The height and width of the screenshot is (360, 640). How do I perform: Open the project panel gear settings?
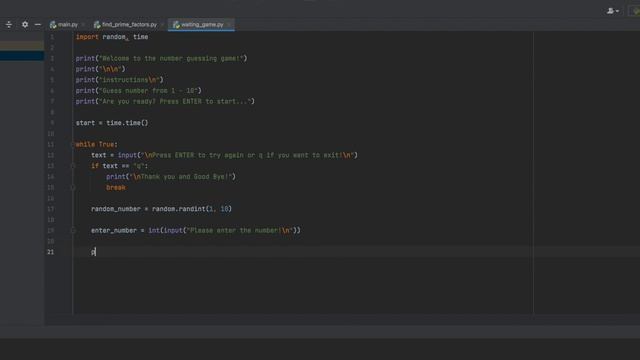25,24
